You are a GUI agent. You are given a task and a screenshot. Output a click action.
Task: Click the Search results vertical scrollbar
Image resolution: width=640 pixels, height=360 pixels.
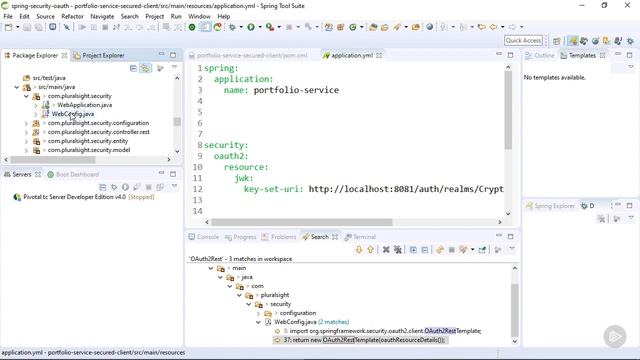tap(514, 310)
